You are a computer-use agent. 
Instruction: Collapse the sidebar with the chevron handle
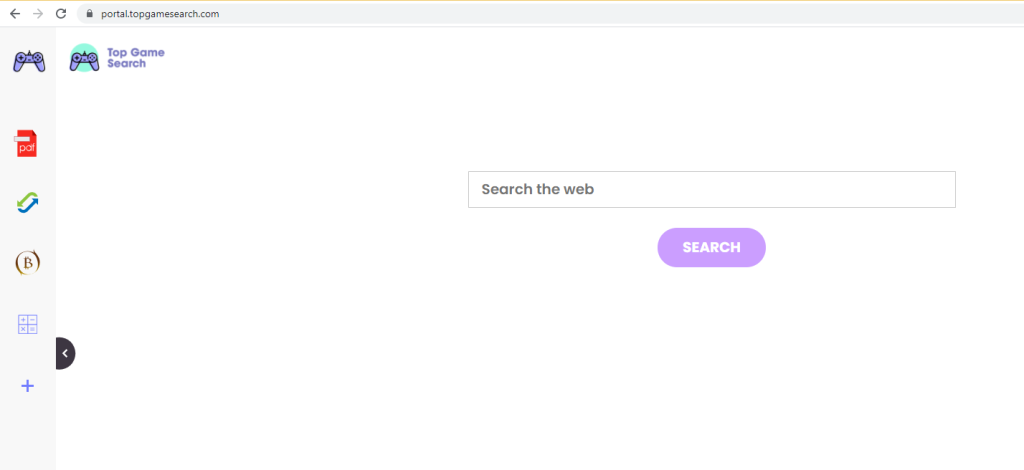pyautogui.click(x=65, y=353)
